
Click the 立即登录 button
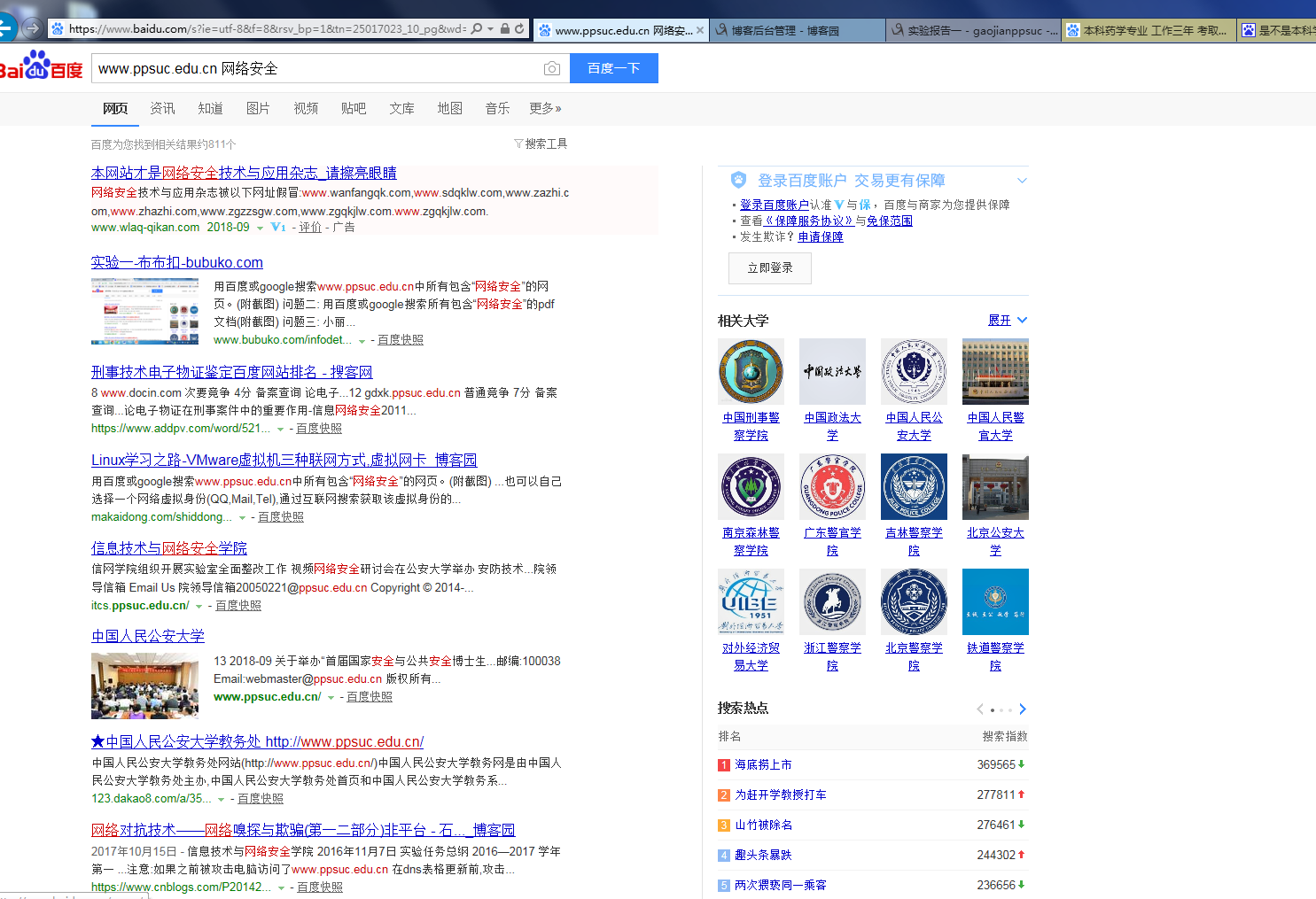(x=770, y=267)
